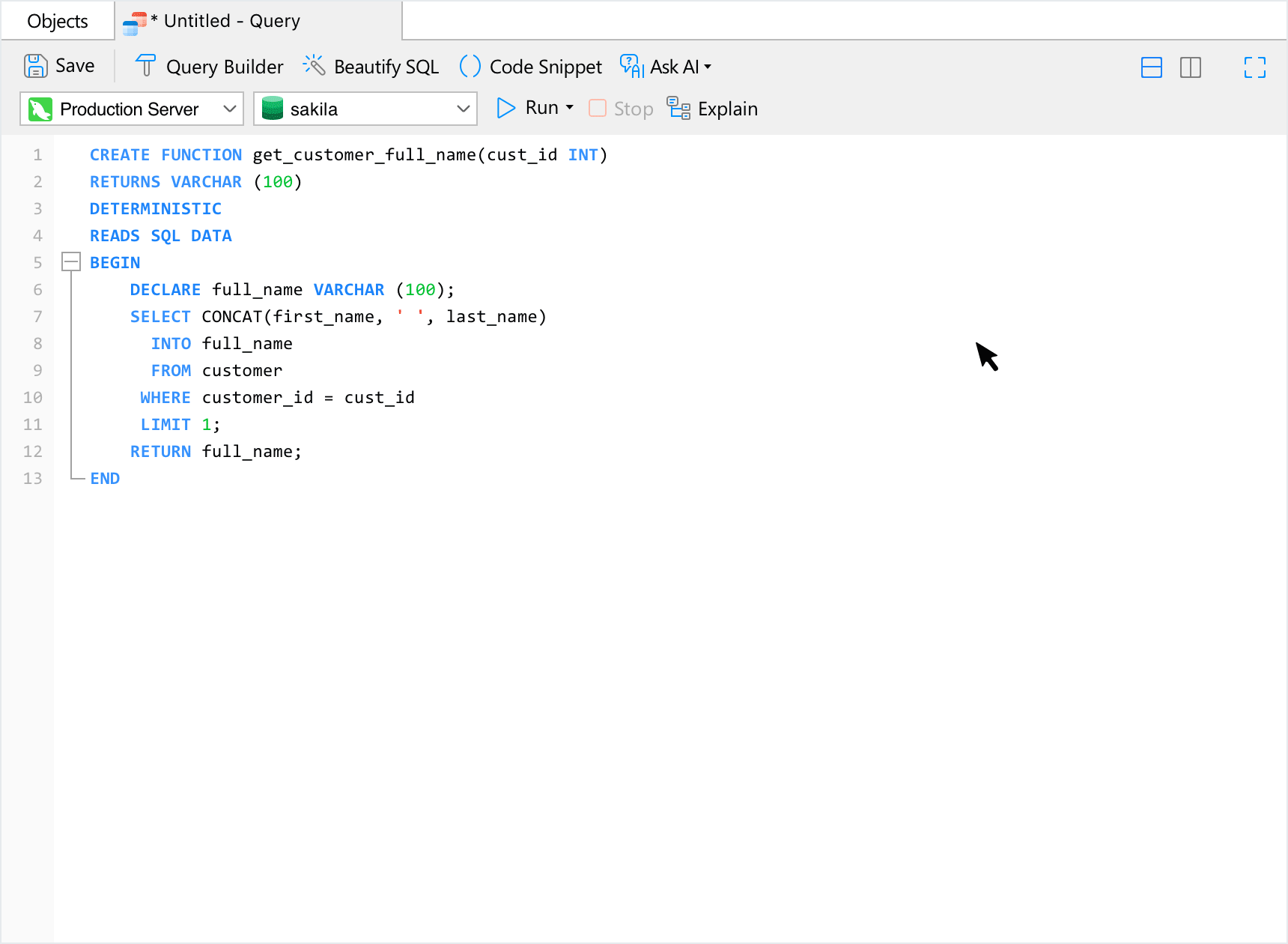Switch to the Objects tab
The image size is (1288, 944).
(58, 21)
